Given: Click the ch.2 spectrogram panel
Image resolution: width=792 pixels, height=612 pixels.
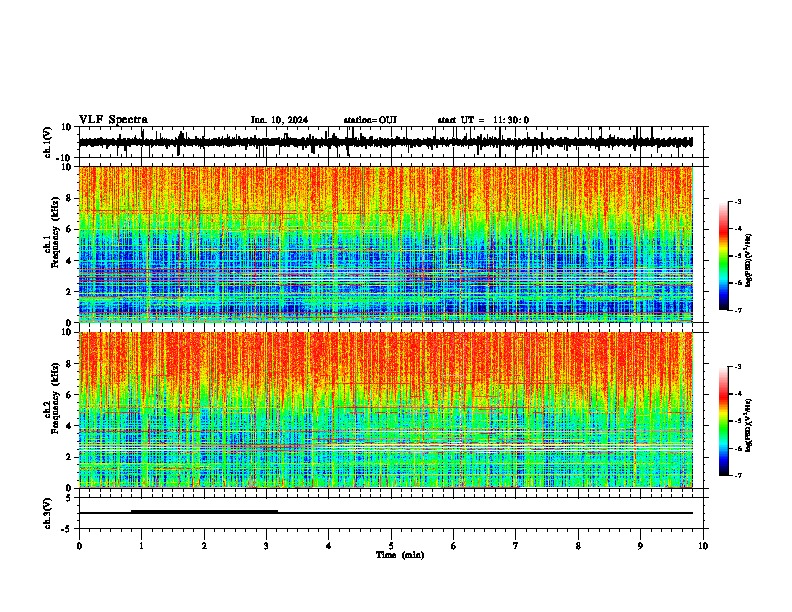Looking at the screenshot, I should 386,410.
